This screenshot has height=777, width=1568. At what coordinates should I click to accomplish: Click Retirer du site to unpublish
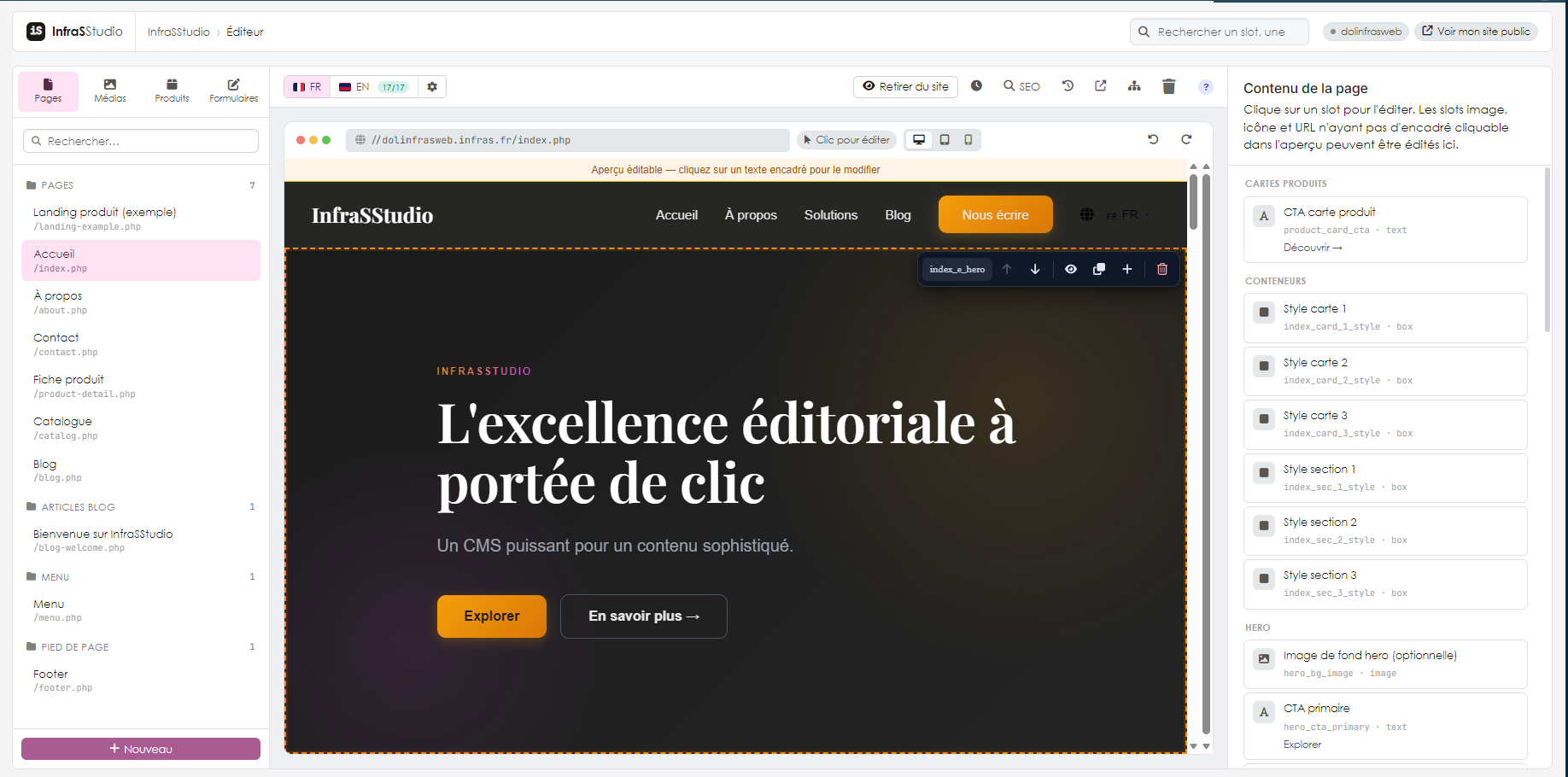[905, 86]
